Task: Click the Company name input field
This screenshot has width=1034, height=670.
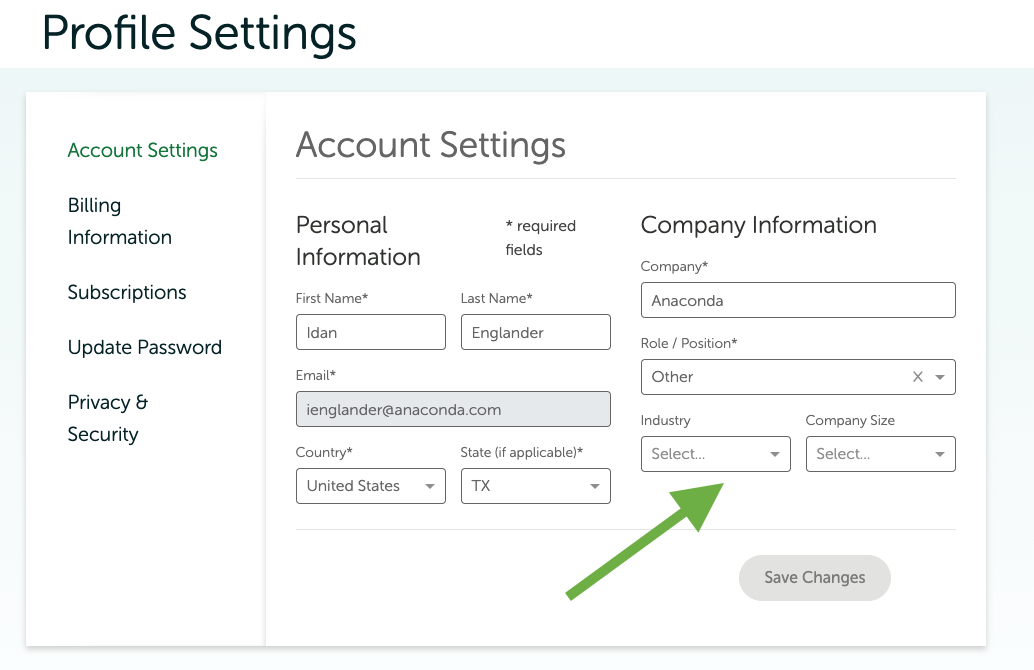Action: pos(797,300)
